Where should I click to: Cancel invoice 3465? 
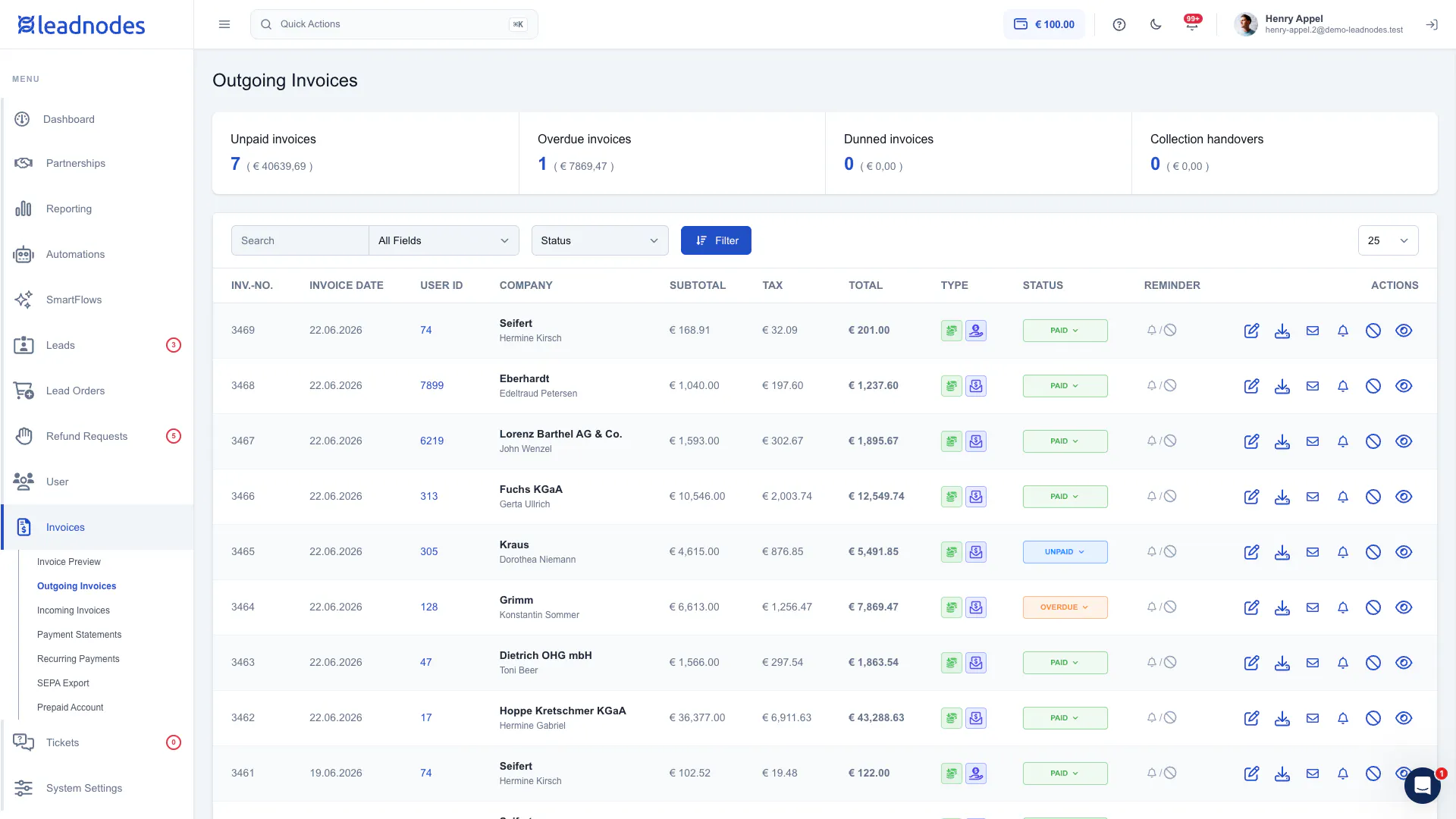[1373, 552]
